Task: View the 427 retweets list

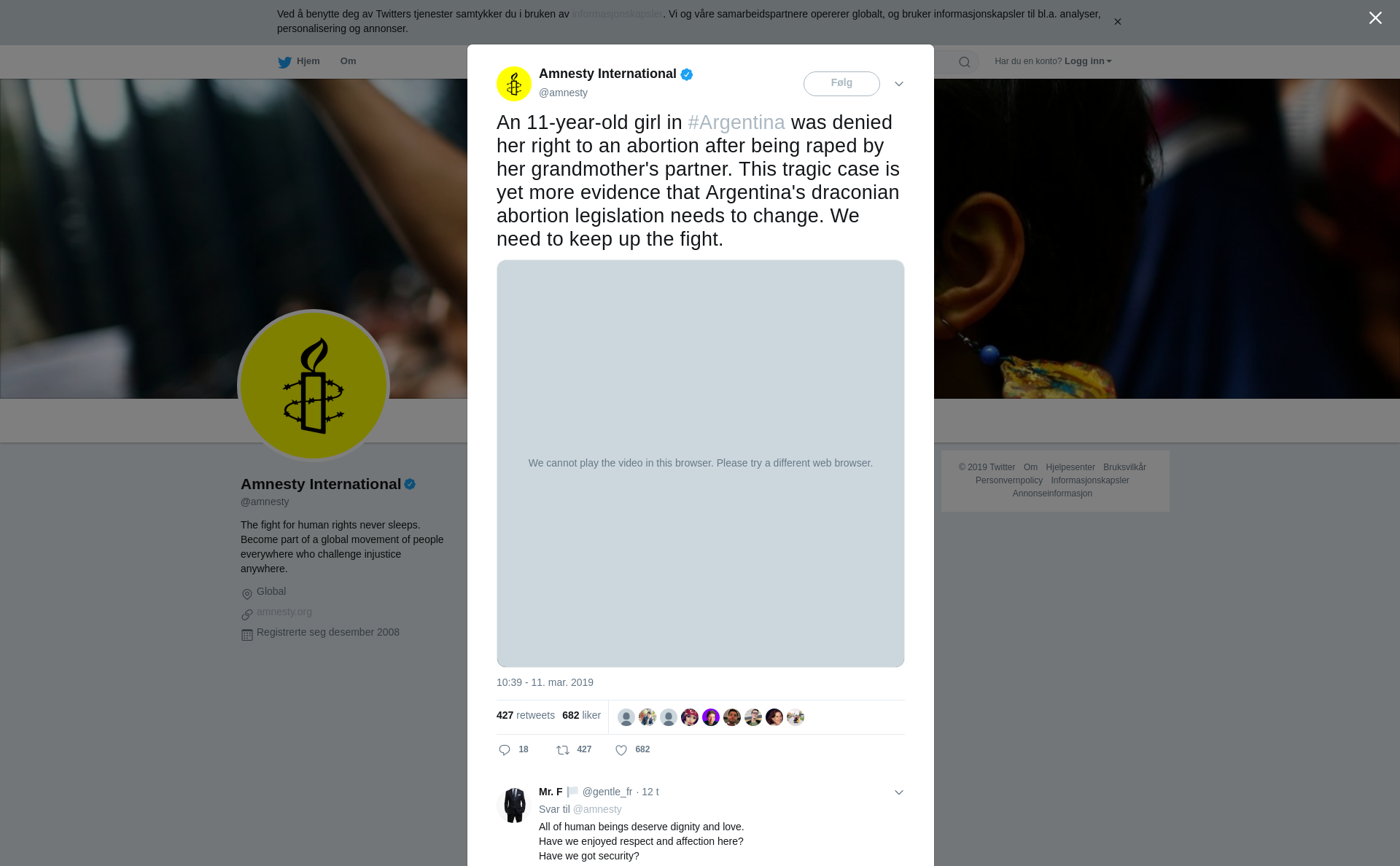Action: [526, 715]
